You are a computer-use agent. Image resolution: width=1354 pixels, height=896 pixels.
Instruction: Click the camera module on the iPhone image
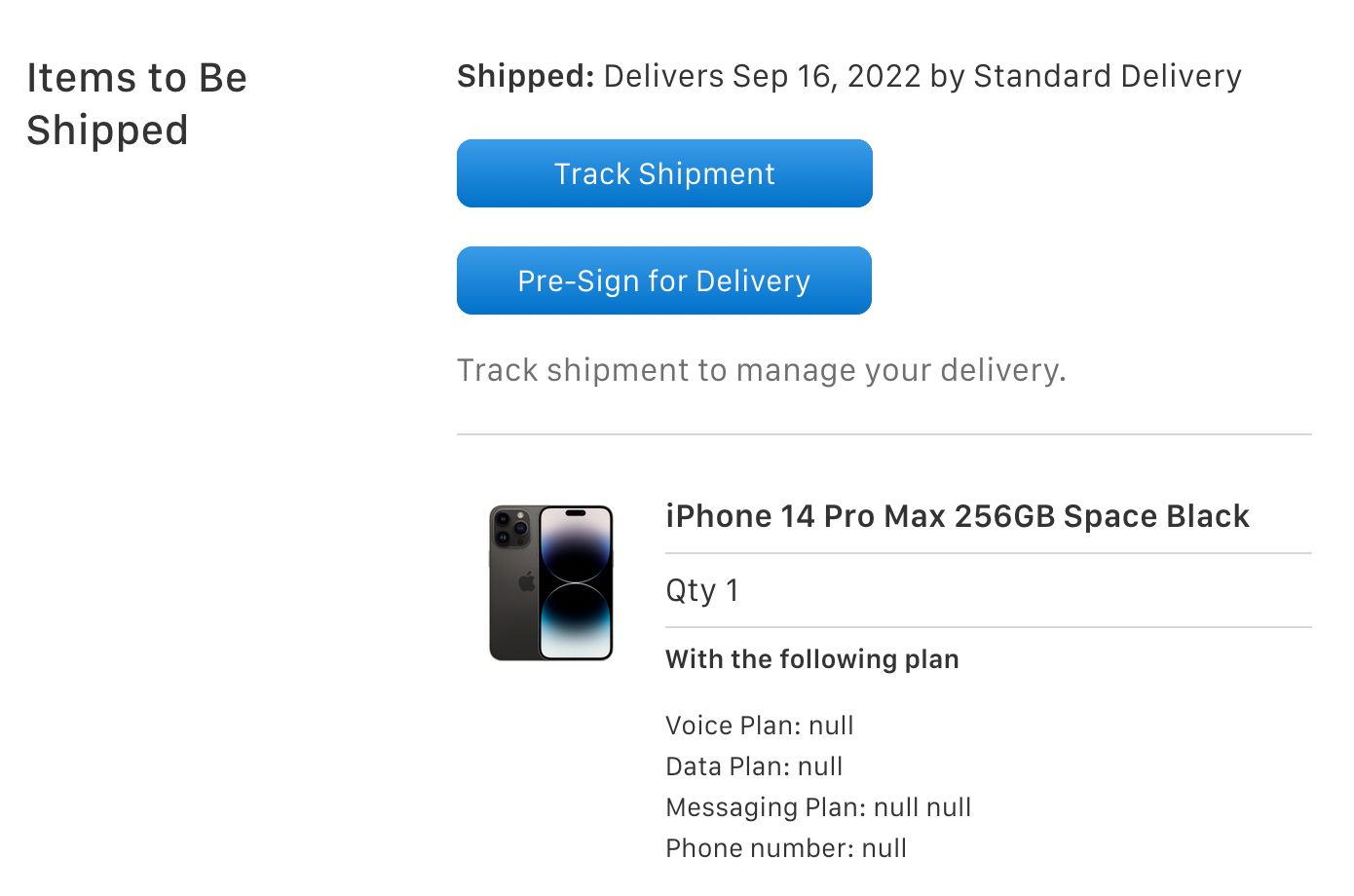click(510, 527)
